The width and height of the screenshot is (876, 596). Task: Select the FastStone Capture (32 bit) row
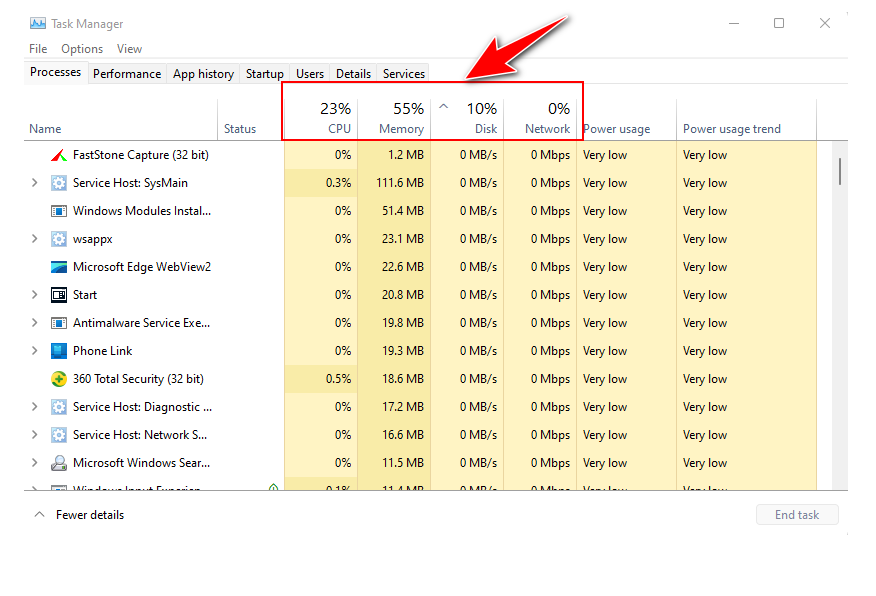tap(420, 155)
